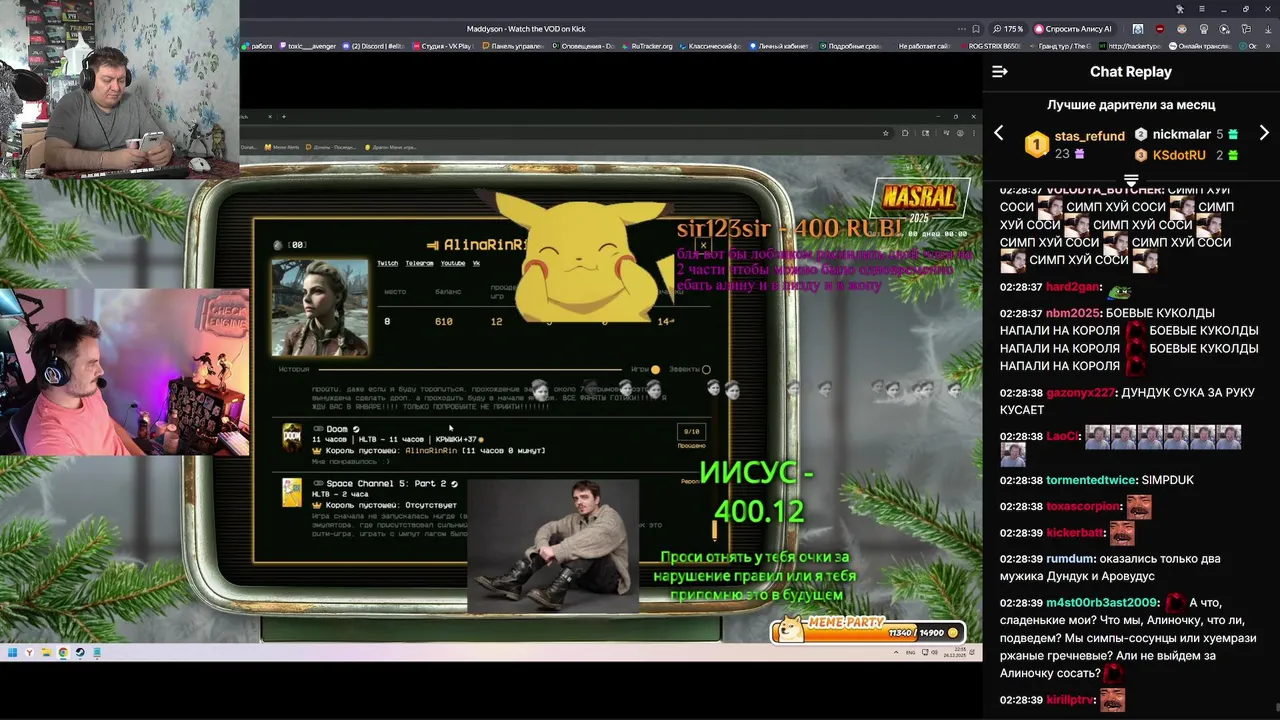Open Vk link on AlinaRinRin profile
1280x720 pixels.
tap(476, 263)
